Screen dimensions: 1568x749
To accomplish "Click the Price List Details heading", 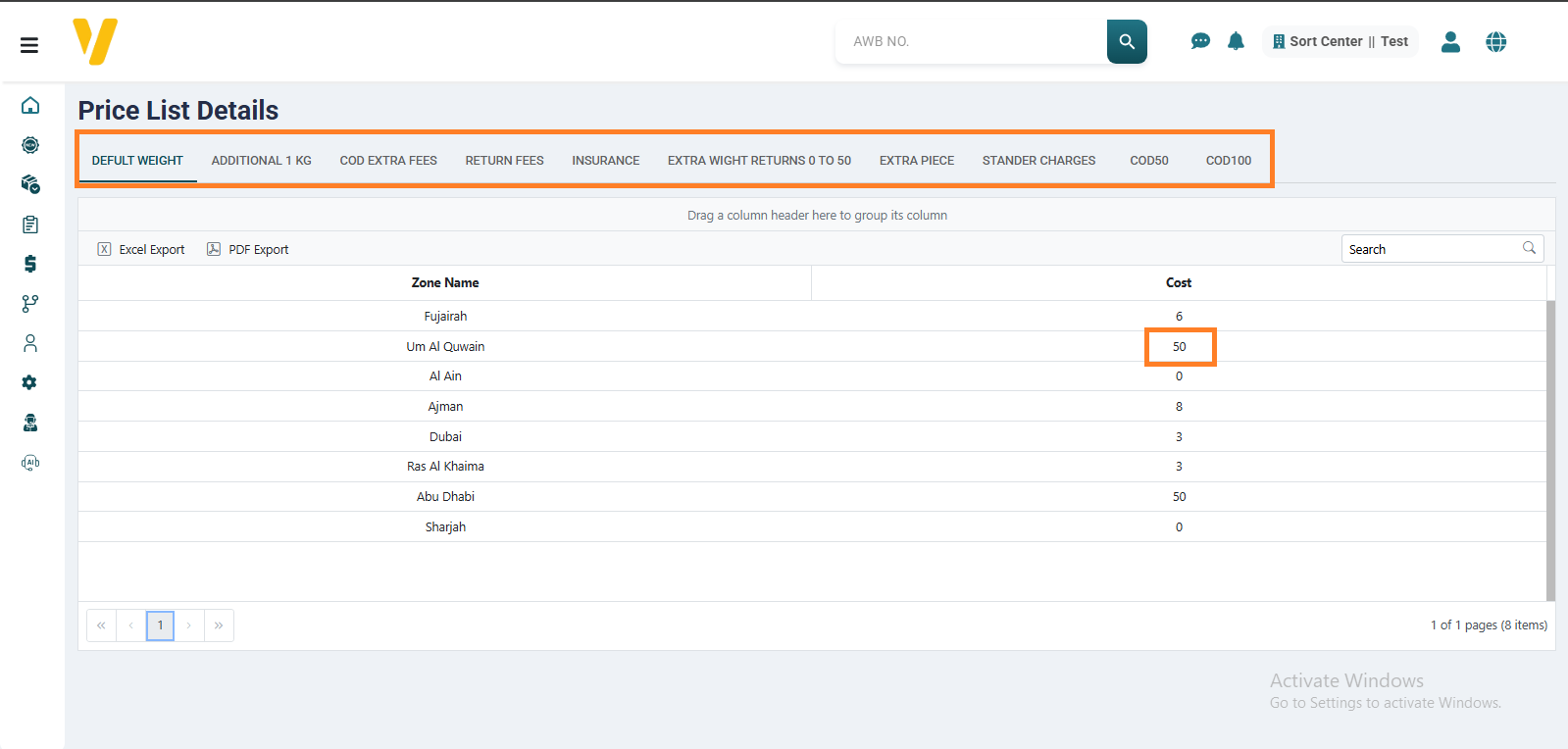I will (x=178, y=110).
